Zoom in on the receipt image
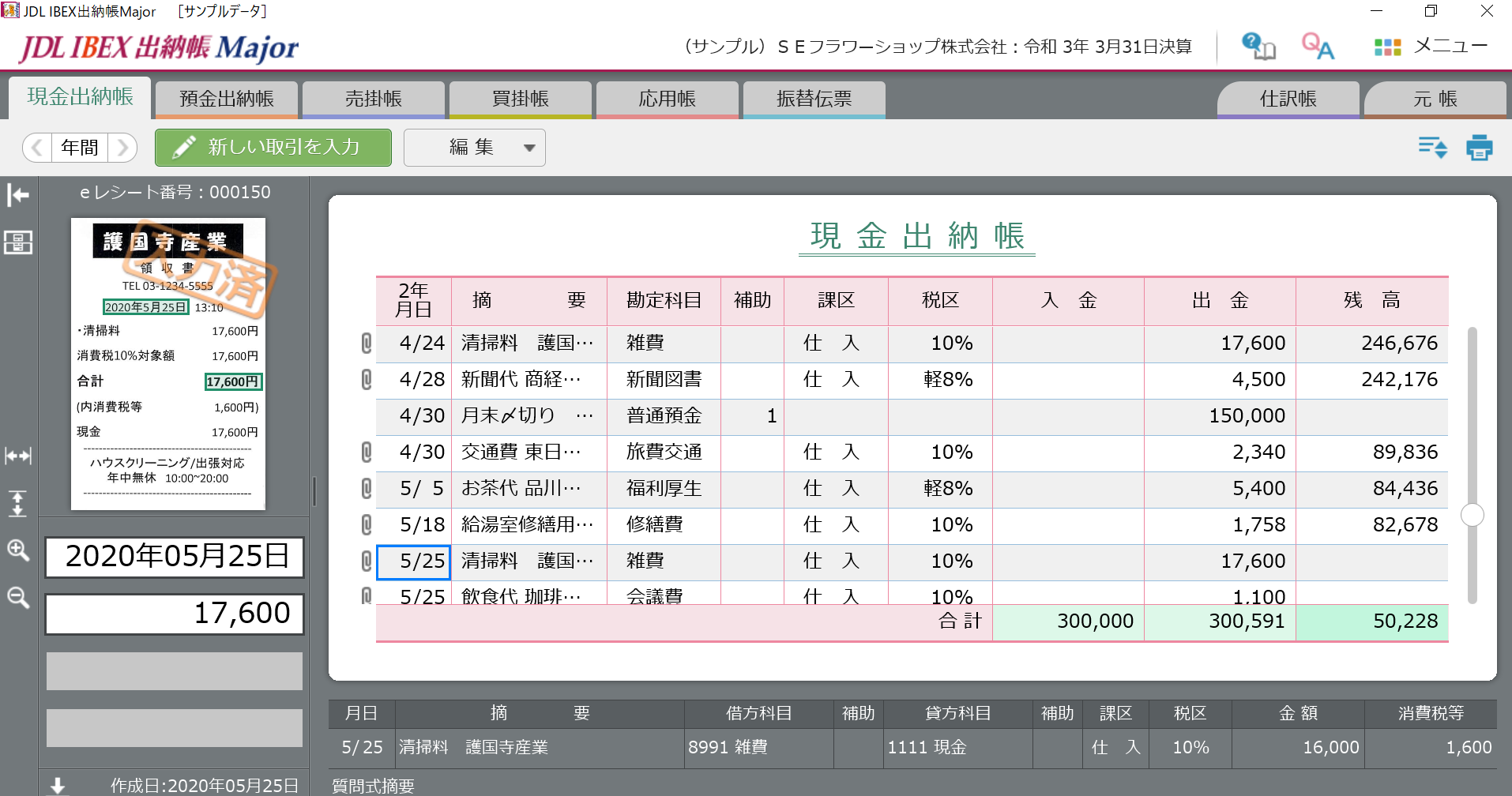Image resolution: width=1512 pixels, height=796 pixels. pyautogui.click(x=17, y=550)
